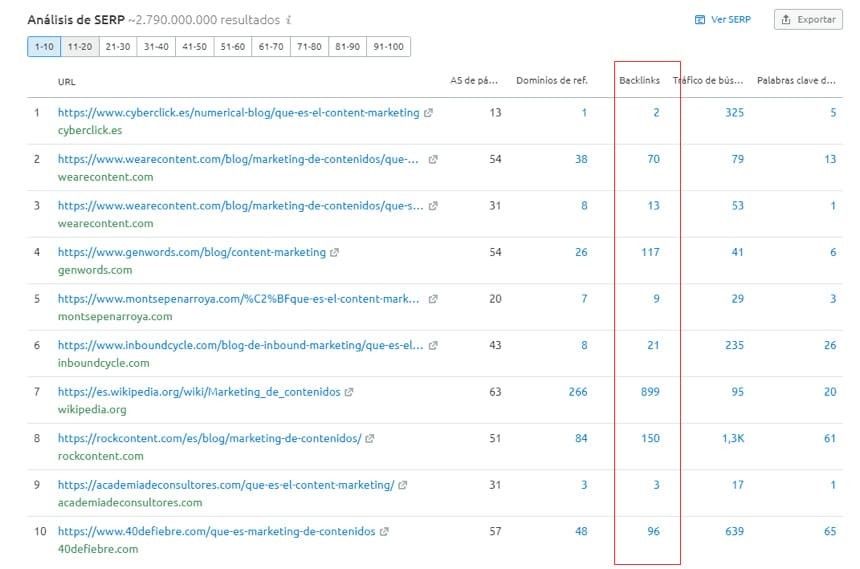The width and height of the screenshot is (860, 569).
Task: Open the cyberclick.es que-es-el-content-marketing URL
Action: click(x=239, y=112)
